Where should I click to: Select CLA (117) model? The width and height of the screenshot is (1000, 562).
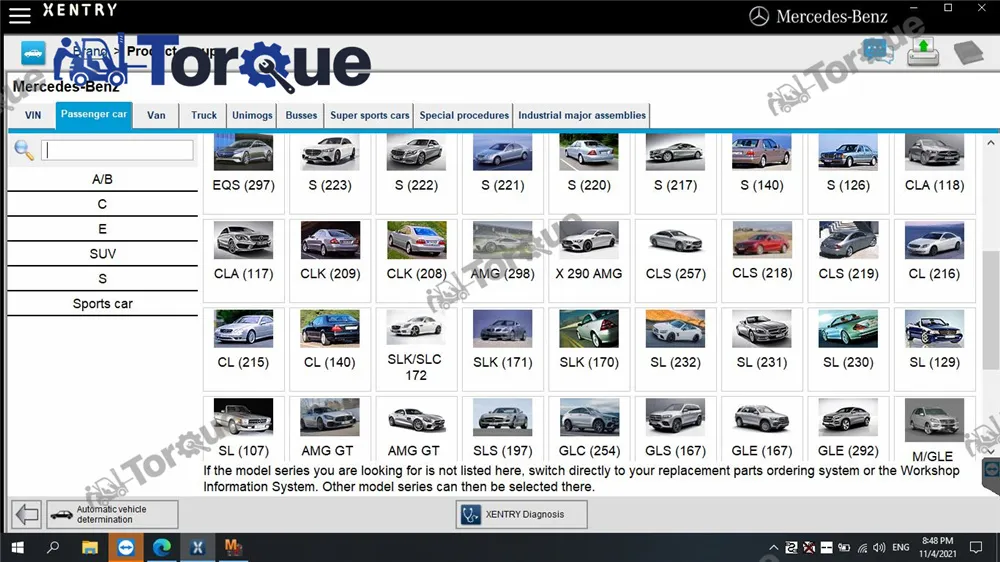point(244,260)
